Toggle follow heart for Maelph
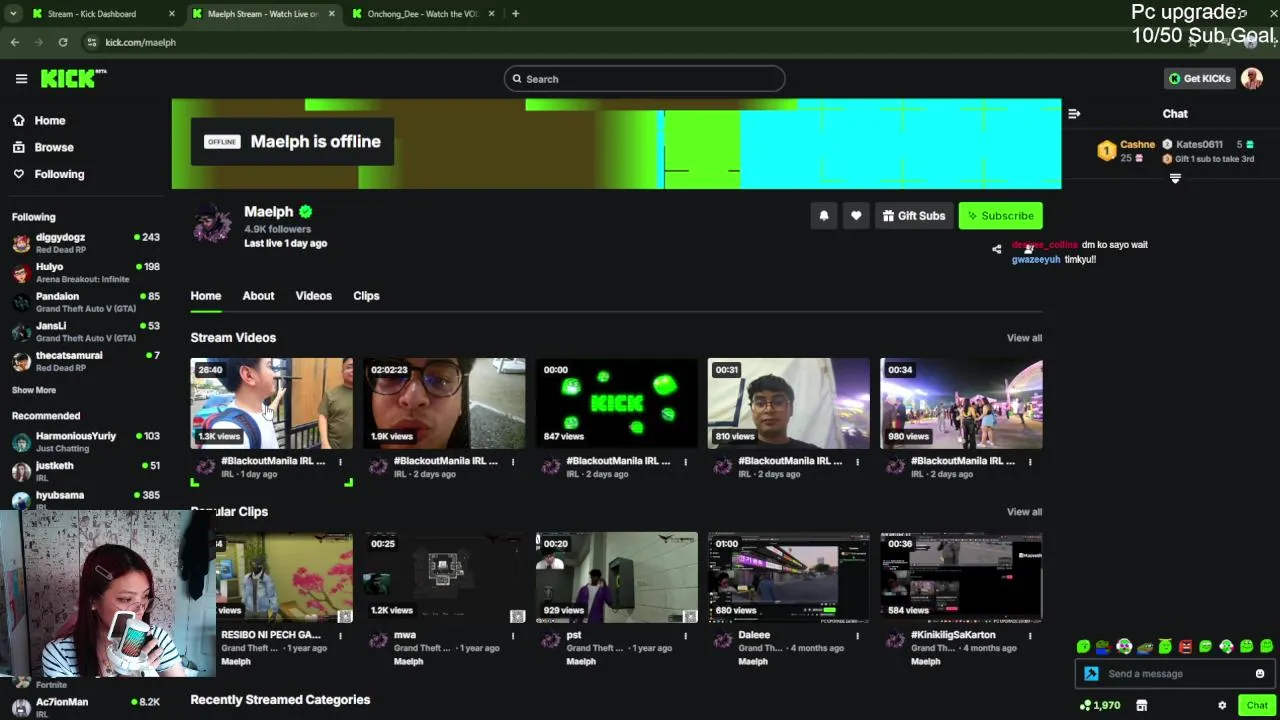Image resolution: width=1280 pixels, height=720 pixels. (x=856, y=216)
